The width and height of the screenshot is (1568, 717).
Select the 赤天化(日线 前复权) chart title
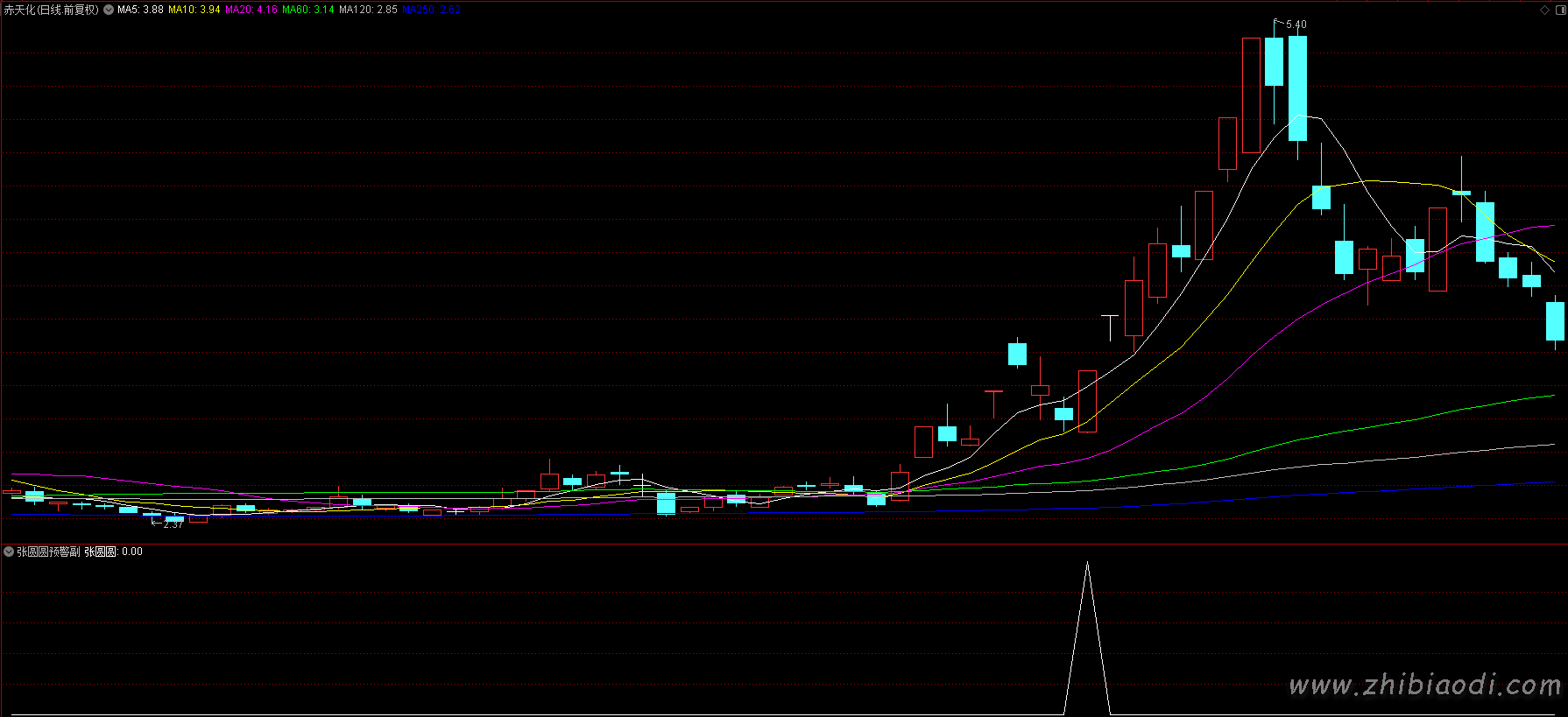point(52,10)
